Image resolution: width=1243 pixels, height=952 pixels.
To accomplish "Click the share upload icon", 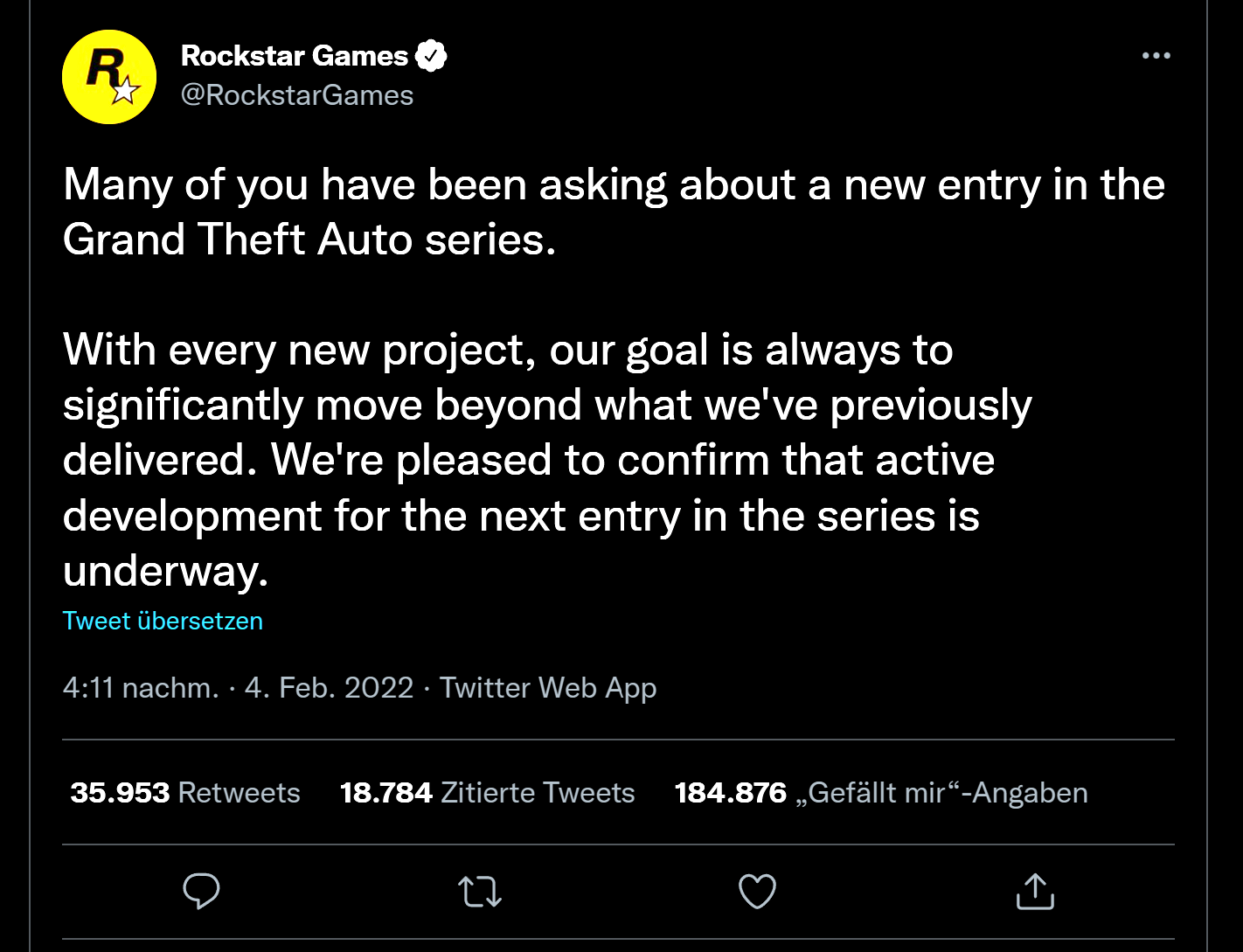I will (x=1035, y=891).
